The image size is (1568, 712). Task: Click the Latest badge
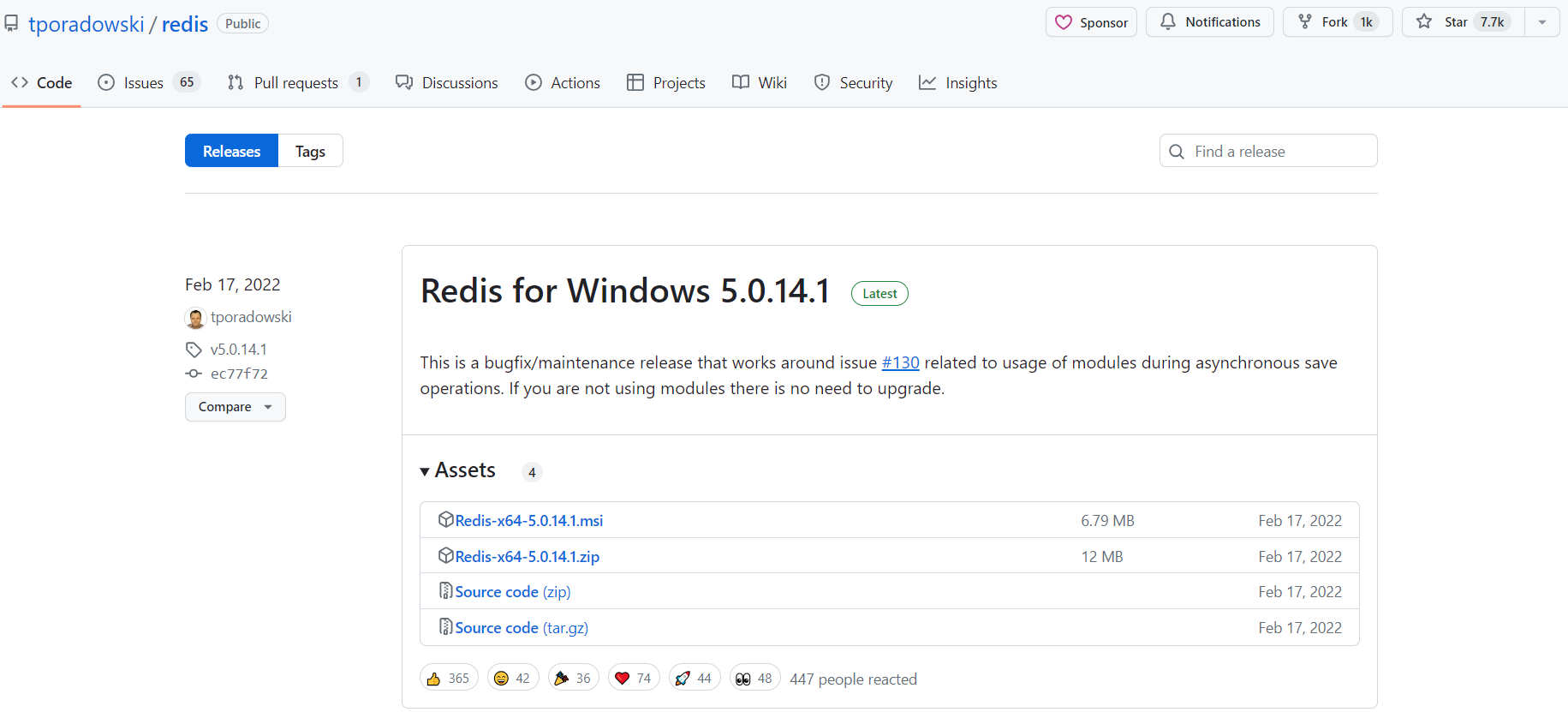(x=879, y=294)
